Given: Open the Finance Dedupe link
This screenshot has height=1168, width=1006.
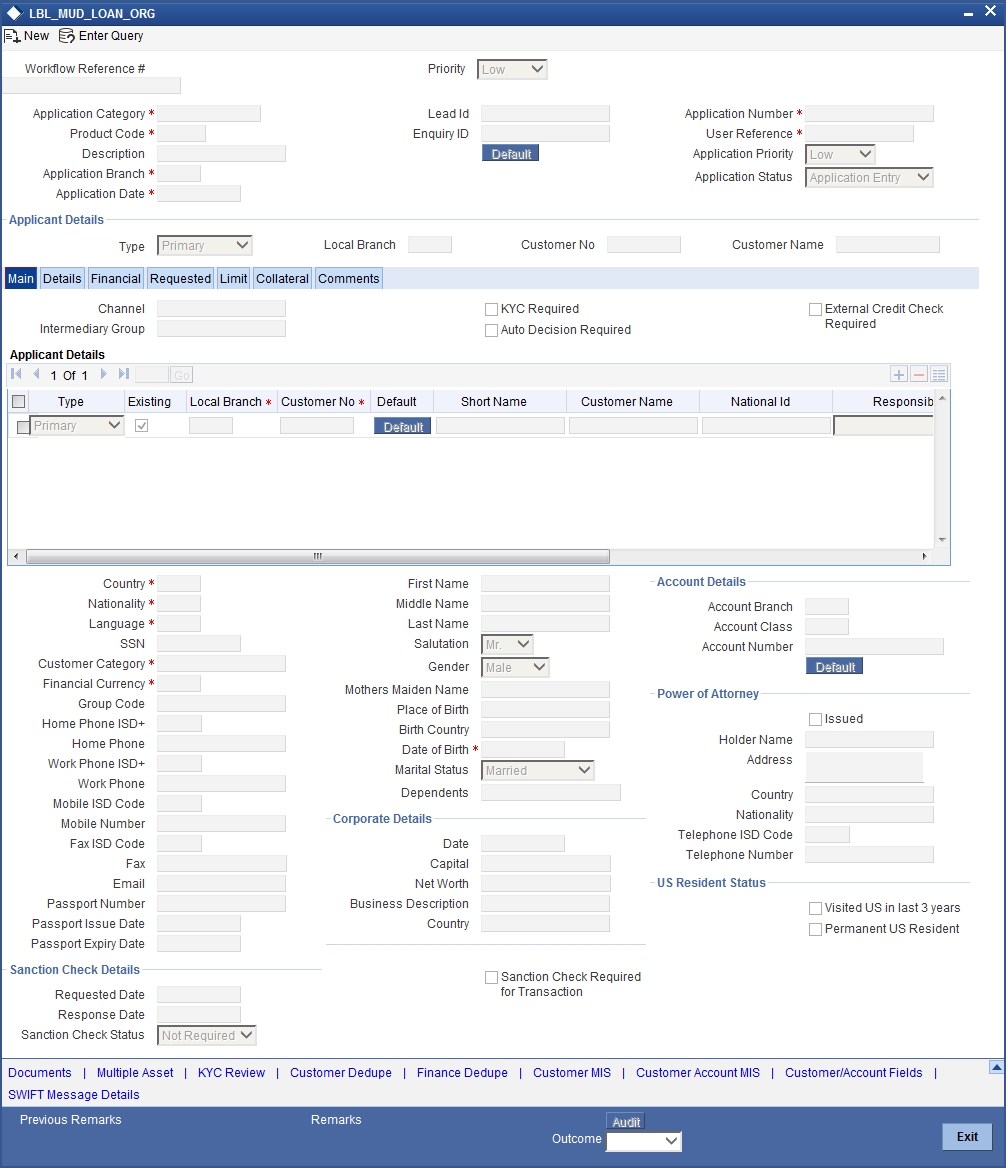Looking at the screenshot, I should [462, 1073].
